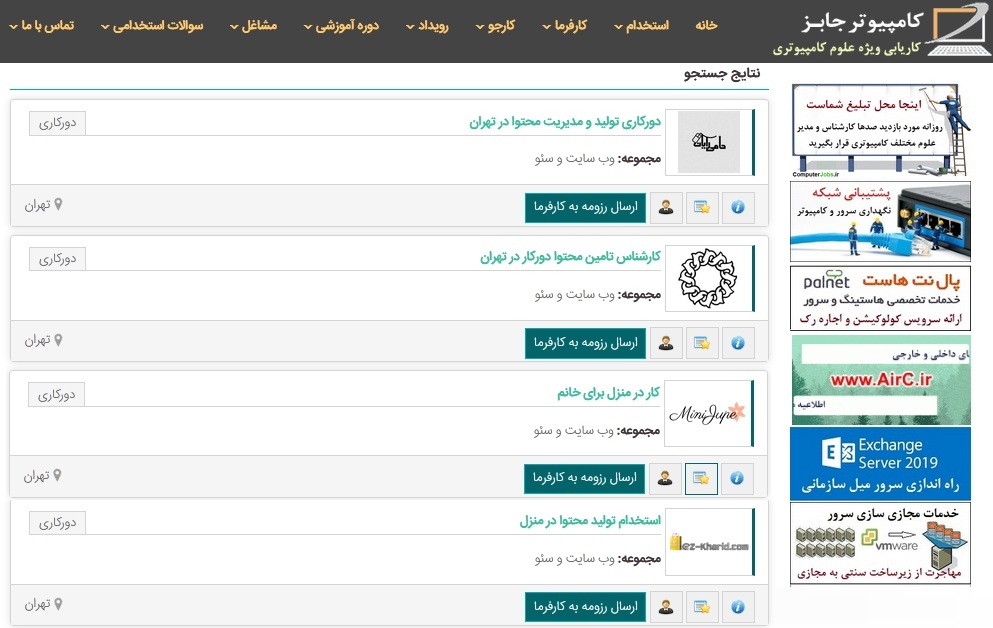Click info icon for کارشناس تامین محتوا job
Viewport: 993px width, 628px height.
(738, 343)
